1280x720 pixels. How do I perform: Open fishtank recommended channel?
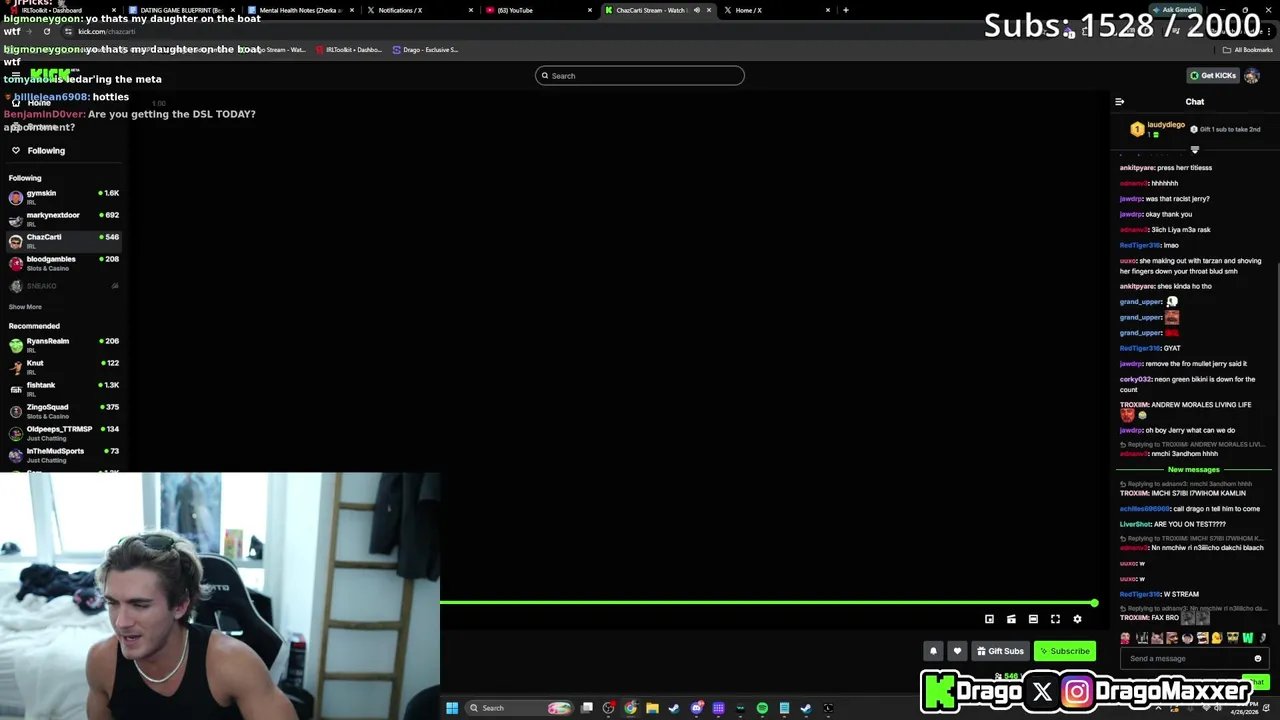(x=64, y=389)
